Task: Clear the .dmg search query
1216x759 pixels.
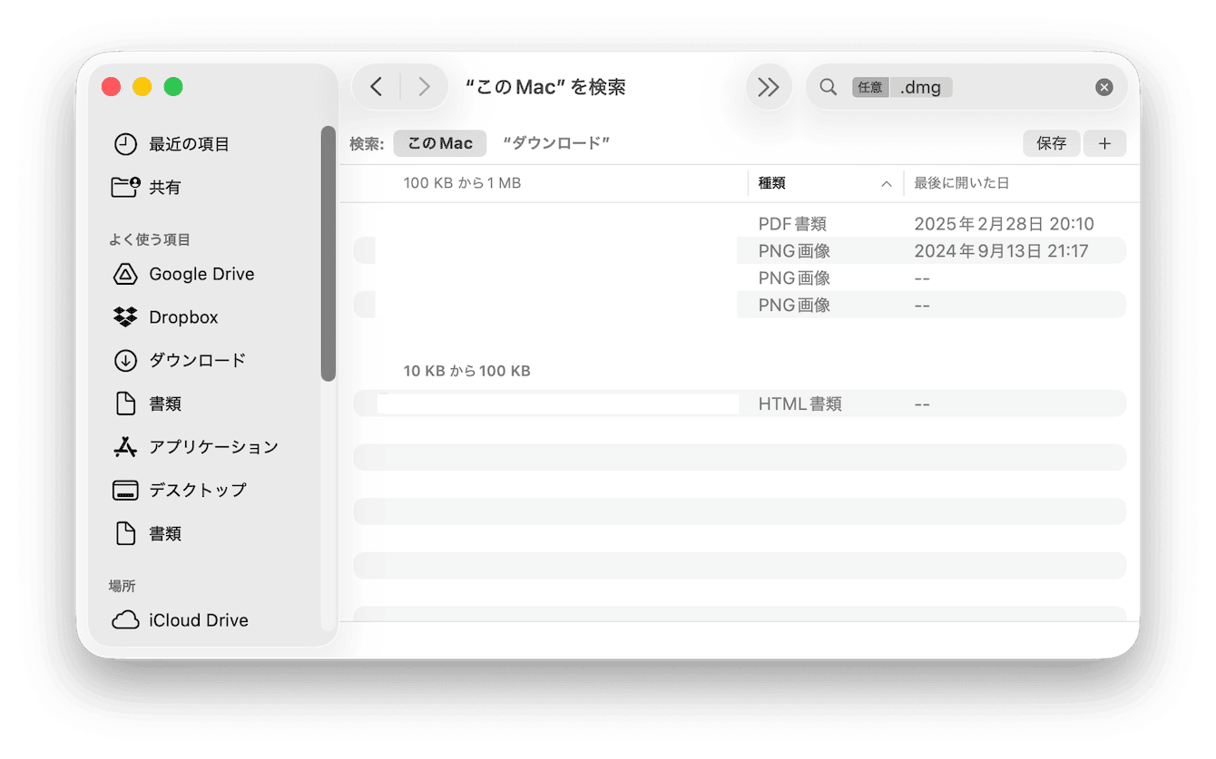Action: tap(1104, 87)
